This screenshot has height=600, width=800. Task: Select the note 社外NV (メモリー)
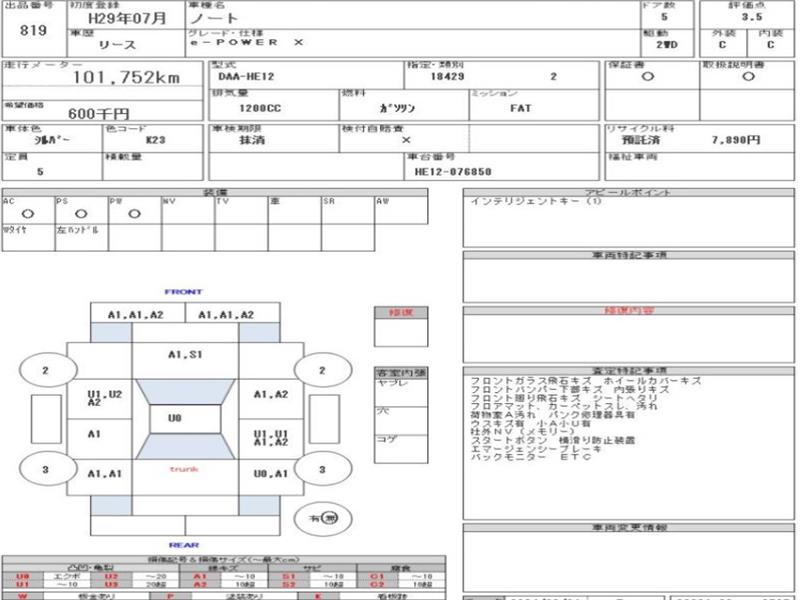522,432
